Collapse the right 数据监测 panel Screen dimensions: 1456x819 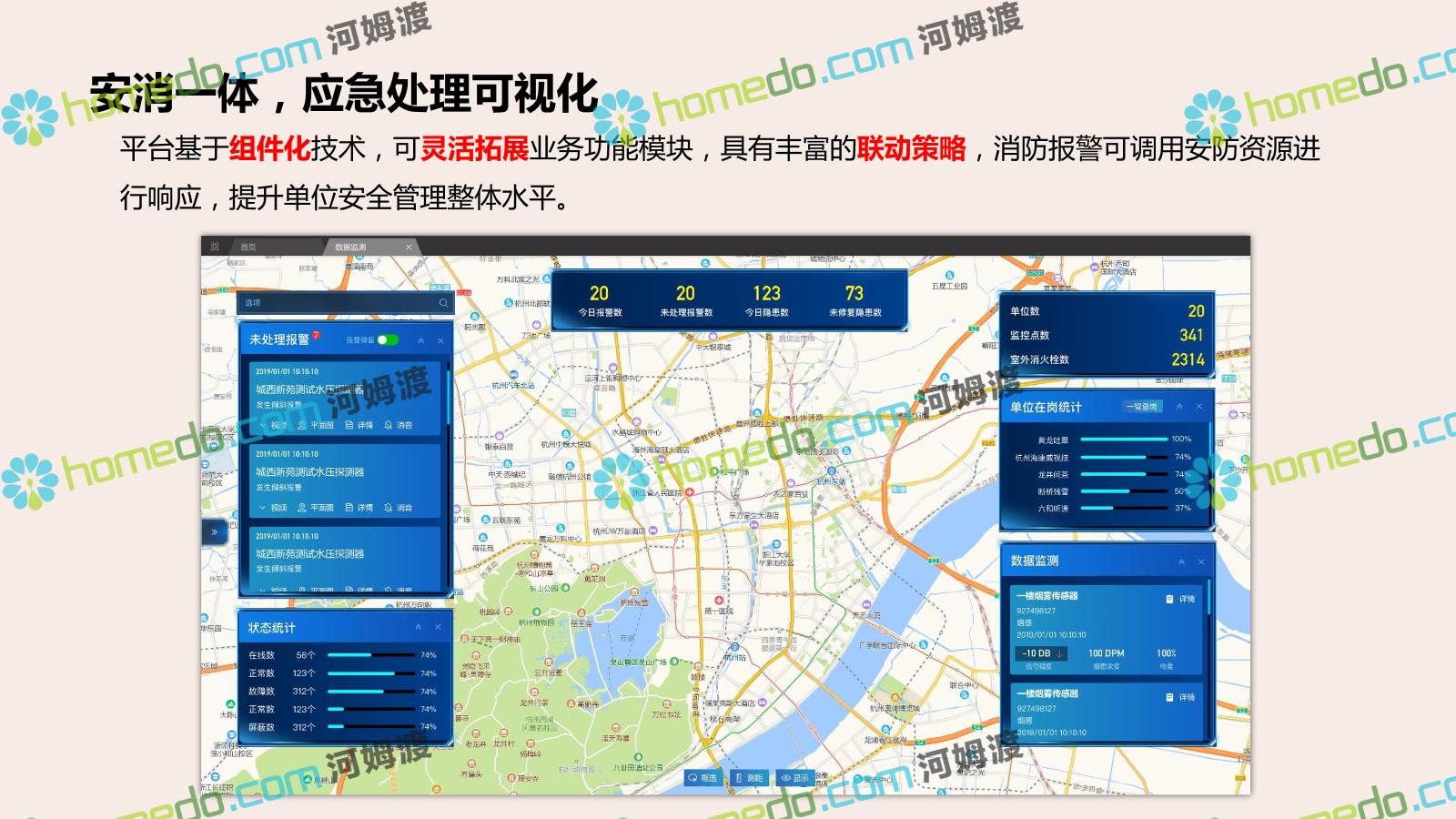point(1181,561)
